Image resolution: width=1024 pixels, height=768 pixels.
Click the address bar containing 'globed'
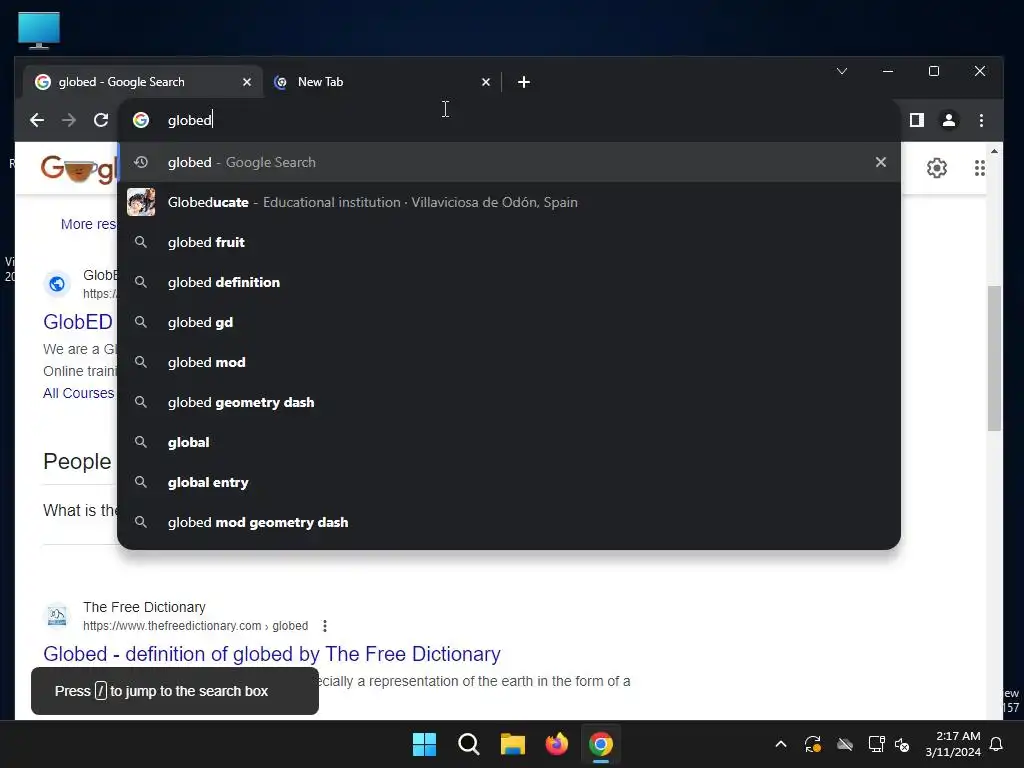509,120
